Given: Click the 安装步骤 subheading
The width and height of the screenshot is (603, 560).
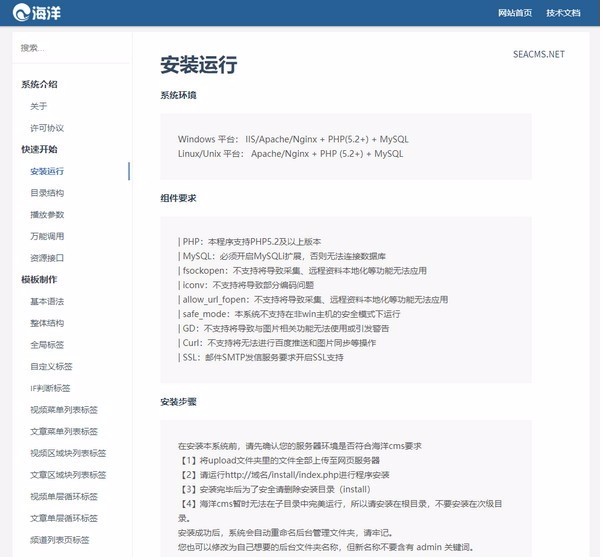Looking at the screenshot, I should click(179, 403).
